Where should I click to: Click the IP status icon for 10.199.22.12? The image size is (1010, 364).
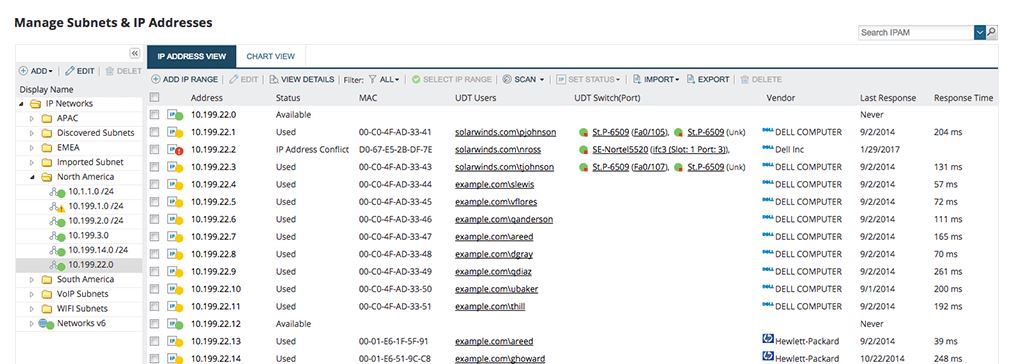pyautogui.click(x=175, y=324)
